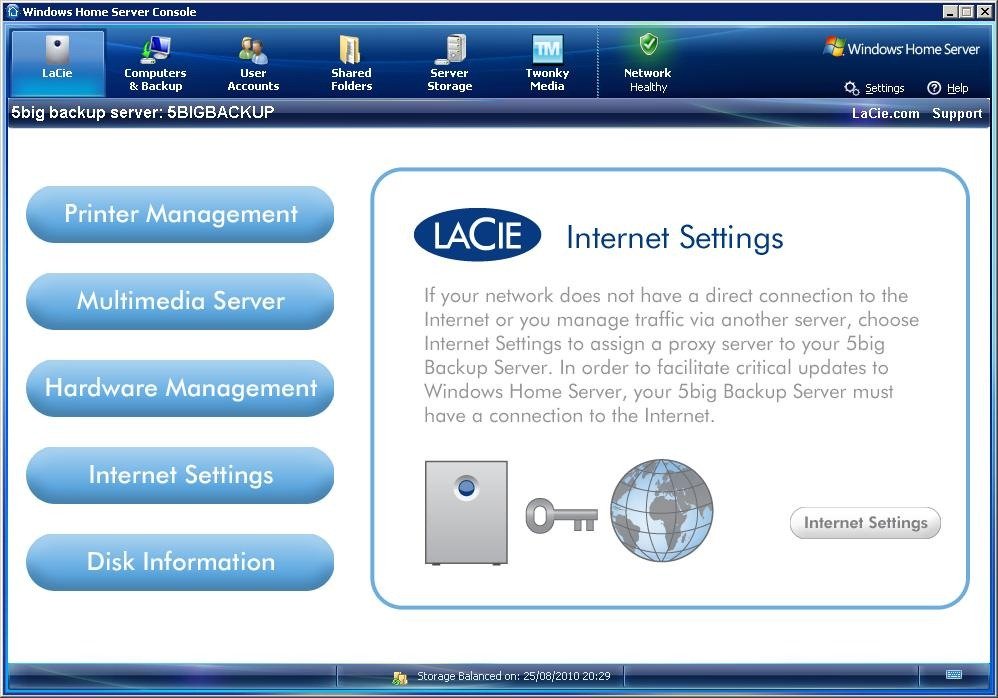Close the Windows Home Server Console
998x698 pixels.
983,11
